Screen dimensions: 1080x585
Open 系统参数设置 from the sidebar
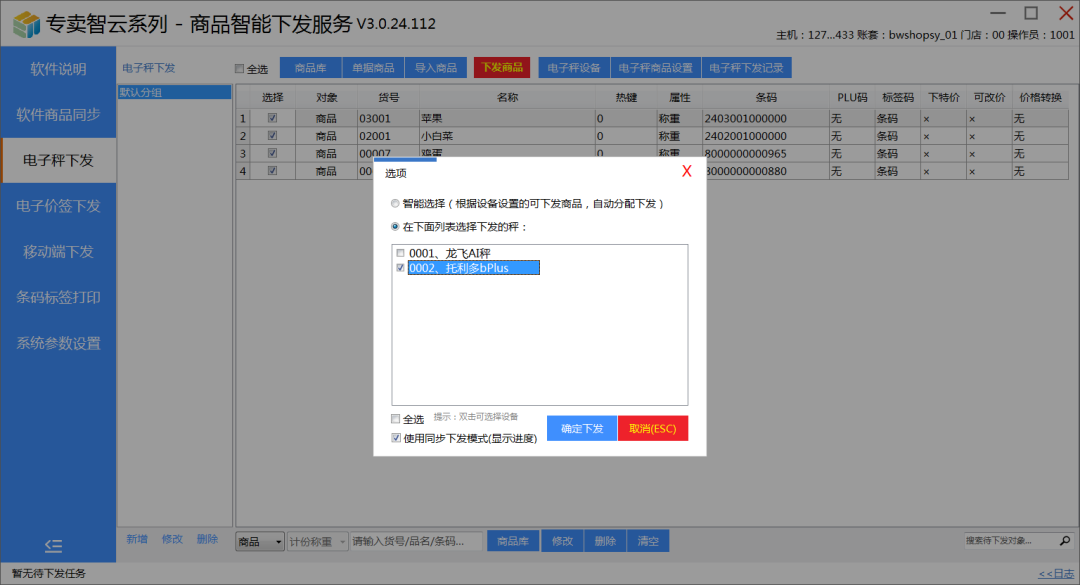(x=58, y=343)
